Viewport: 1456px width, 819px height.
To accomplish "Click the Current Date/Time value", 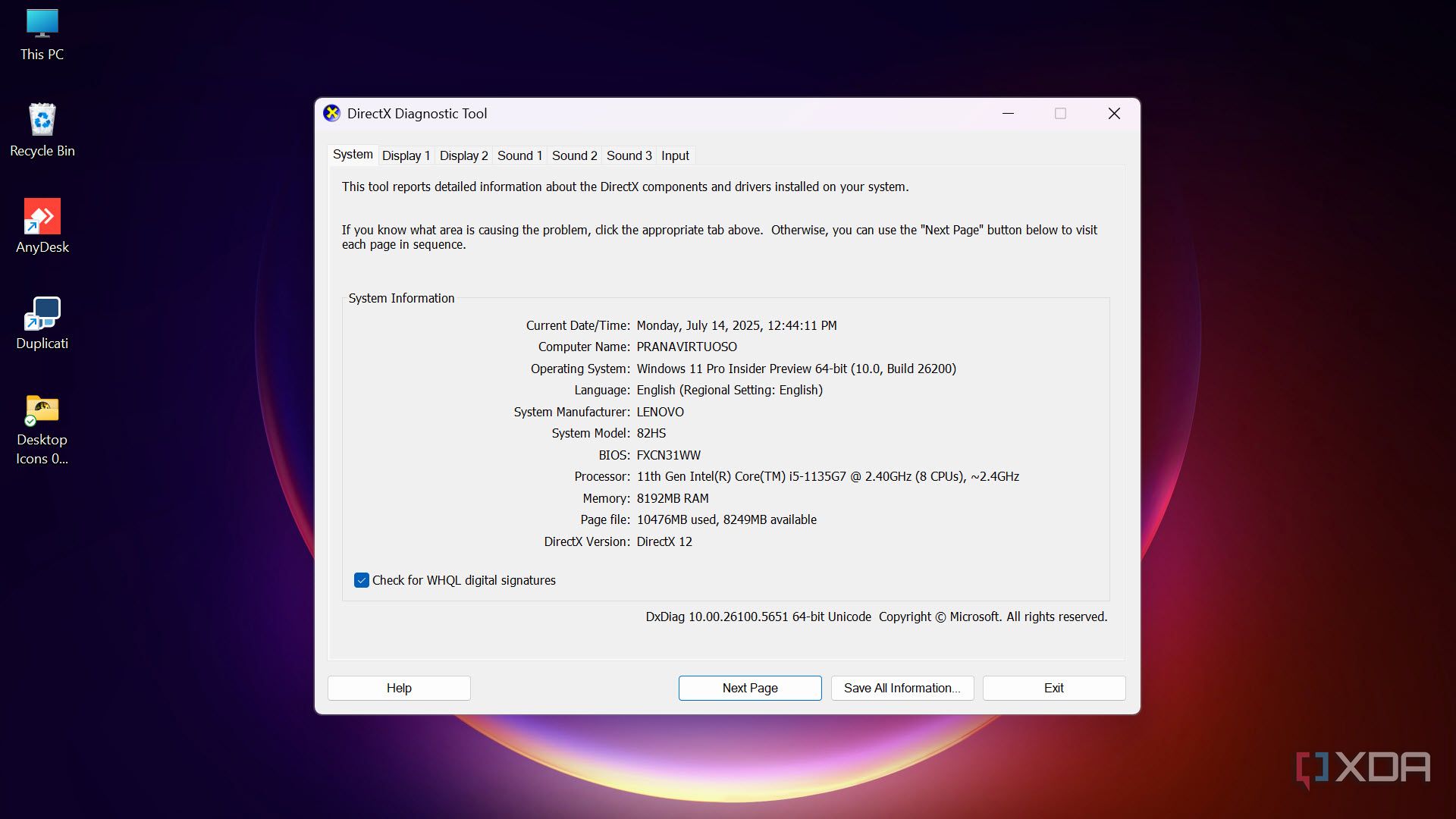I will 736,325.
